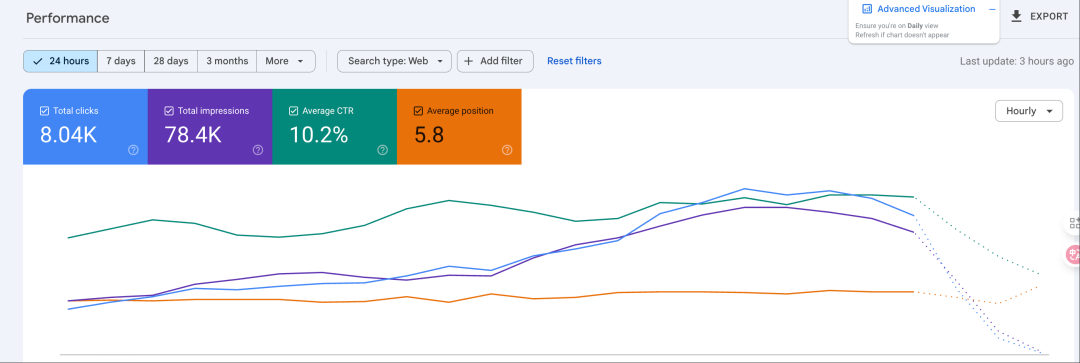Click the Performance page heading
The image size is (1080, 363).
coord(68,18)
